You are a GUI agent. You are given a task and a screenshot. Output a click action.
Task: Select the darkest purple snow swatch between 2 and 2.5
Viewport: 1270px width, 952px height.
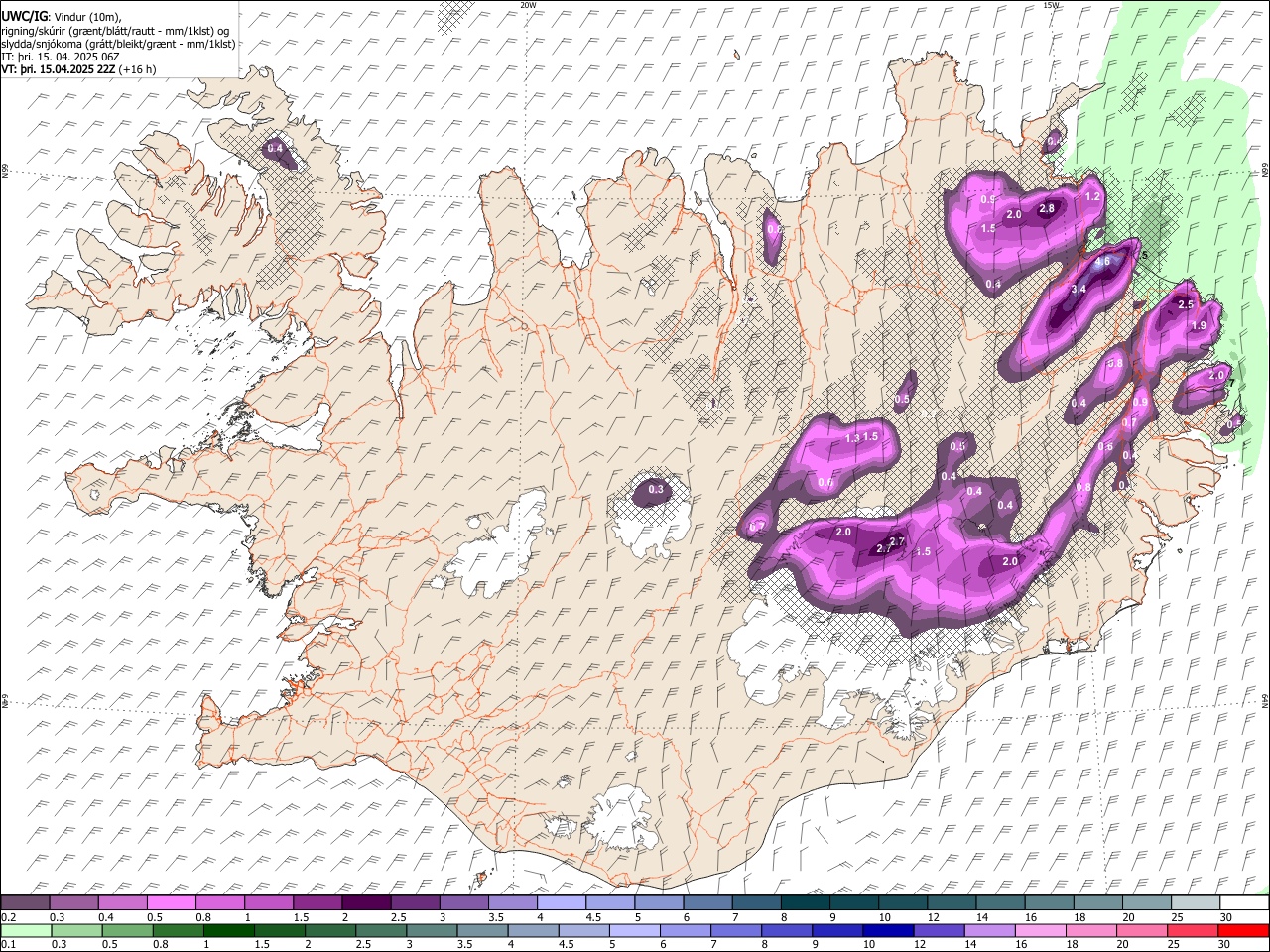366,903
